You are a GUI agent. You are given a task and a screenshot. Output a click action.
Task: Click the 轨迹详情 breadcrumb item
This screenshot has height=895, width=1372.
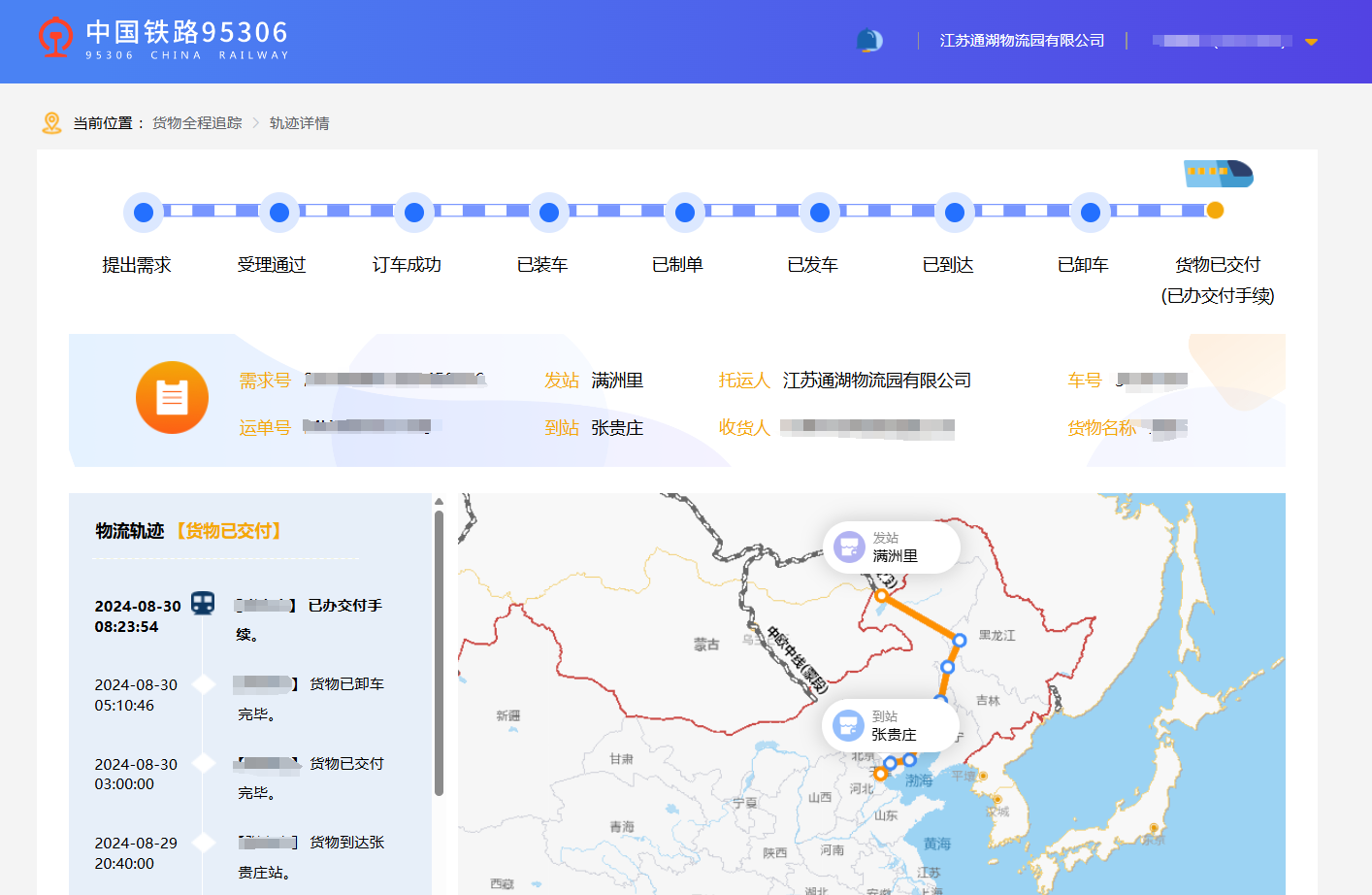tap(299, 123)
